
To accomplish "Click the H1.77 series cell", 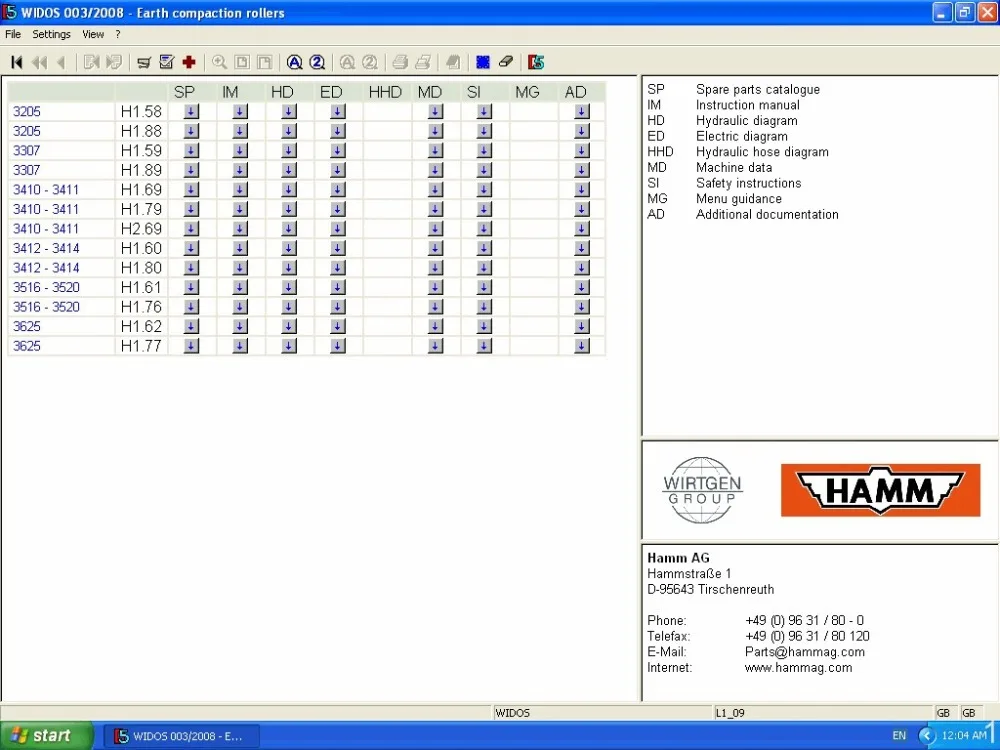I will 142,346.
